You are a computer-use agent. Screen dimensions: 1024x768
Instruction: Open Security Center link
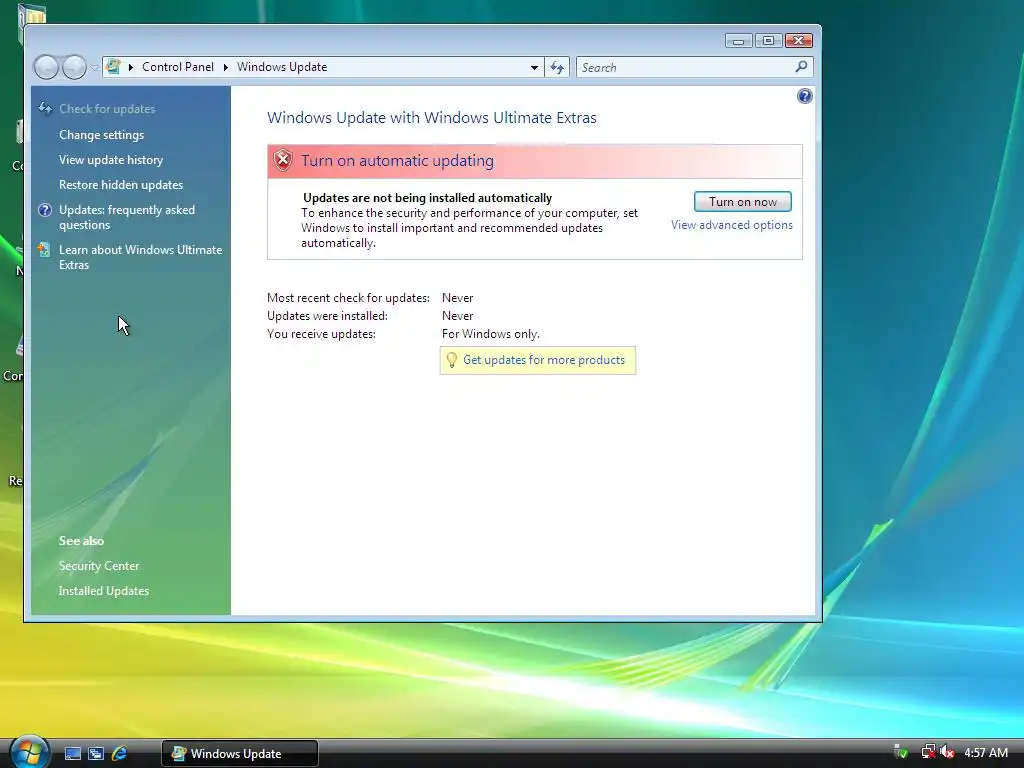pyautogui.click(x=99, y=566)
